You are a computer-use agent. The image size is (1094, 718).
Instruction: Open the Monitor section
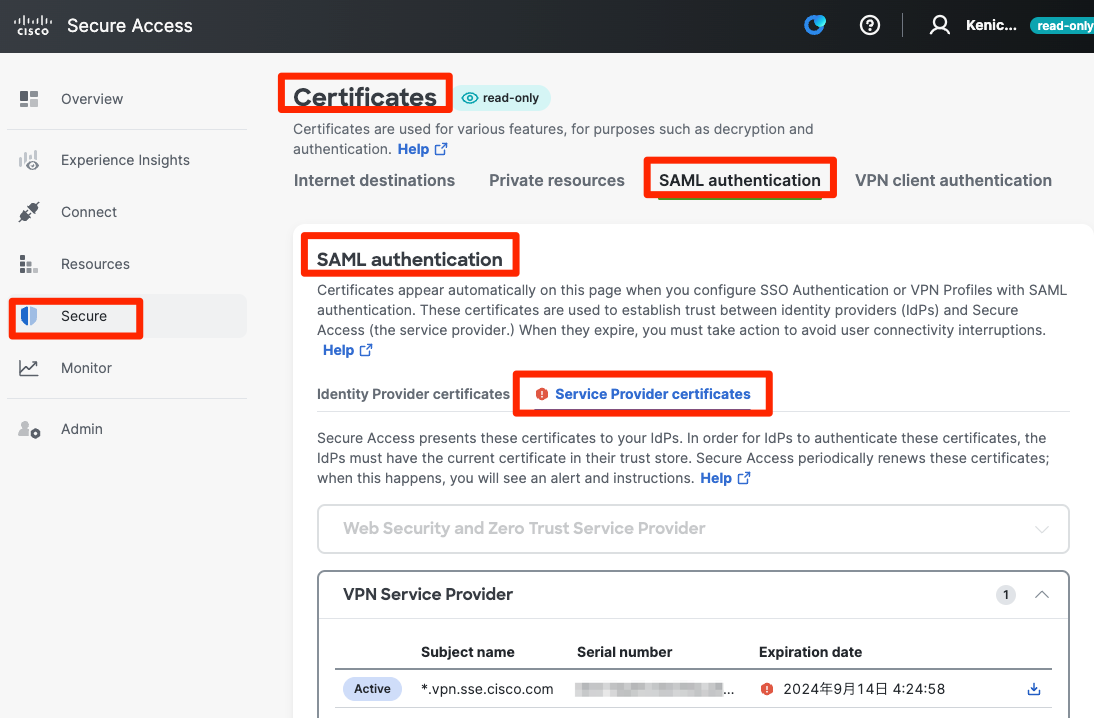tap(86, 368)
